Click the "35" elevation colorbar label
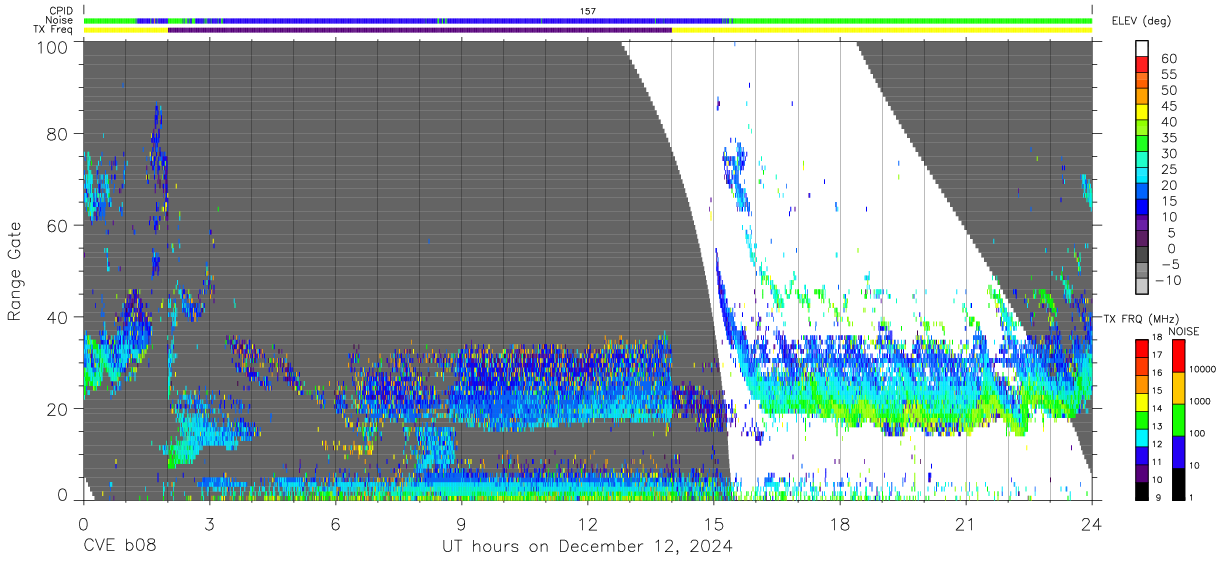This screenshot has width=1228, height=567. pyautogui.click(x=1168, y=138)
